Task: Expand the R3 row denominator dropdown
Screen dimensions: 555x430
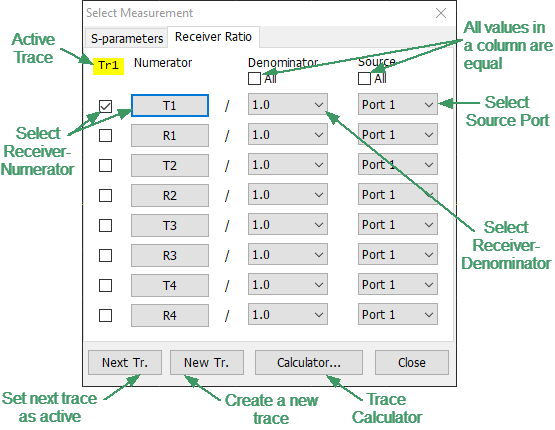Action: click(x=288, y=254)
